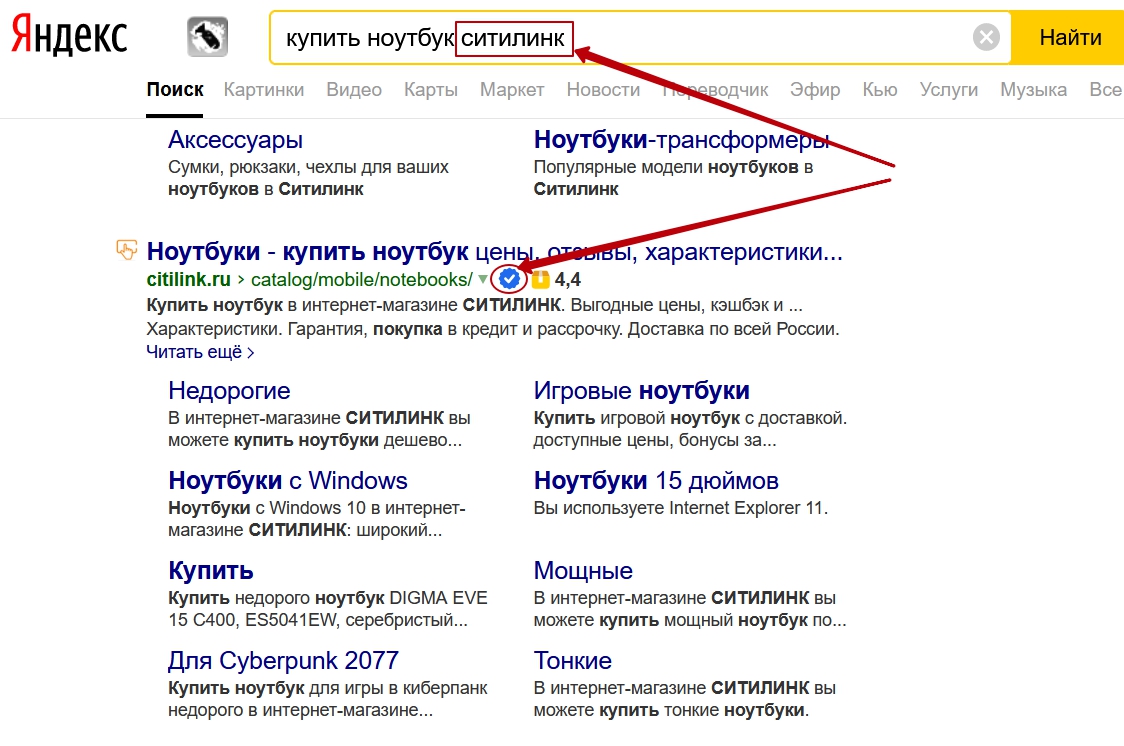Switch to the Поиск tab

pyautogui.click(x=175, y=90)
